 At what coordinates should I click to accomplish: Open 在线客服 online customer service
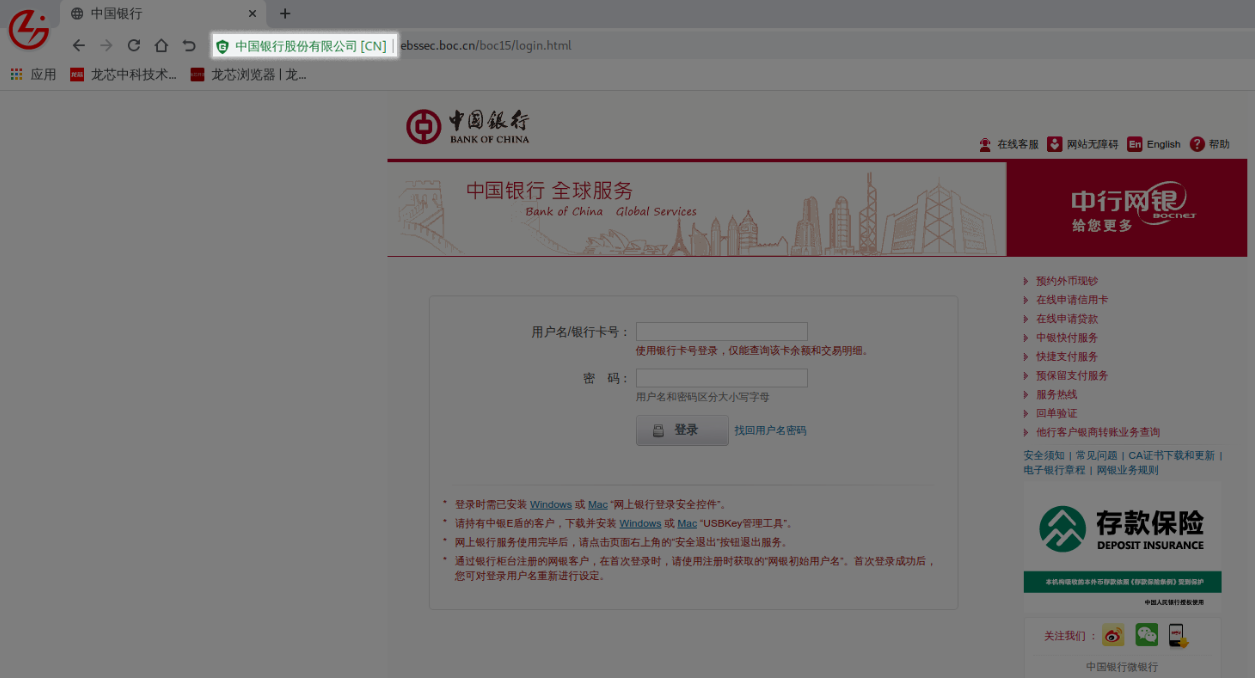click(x=1009, y=144)
